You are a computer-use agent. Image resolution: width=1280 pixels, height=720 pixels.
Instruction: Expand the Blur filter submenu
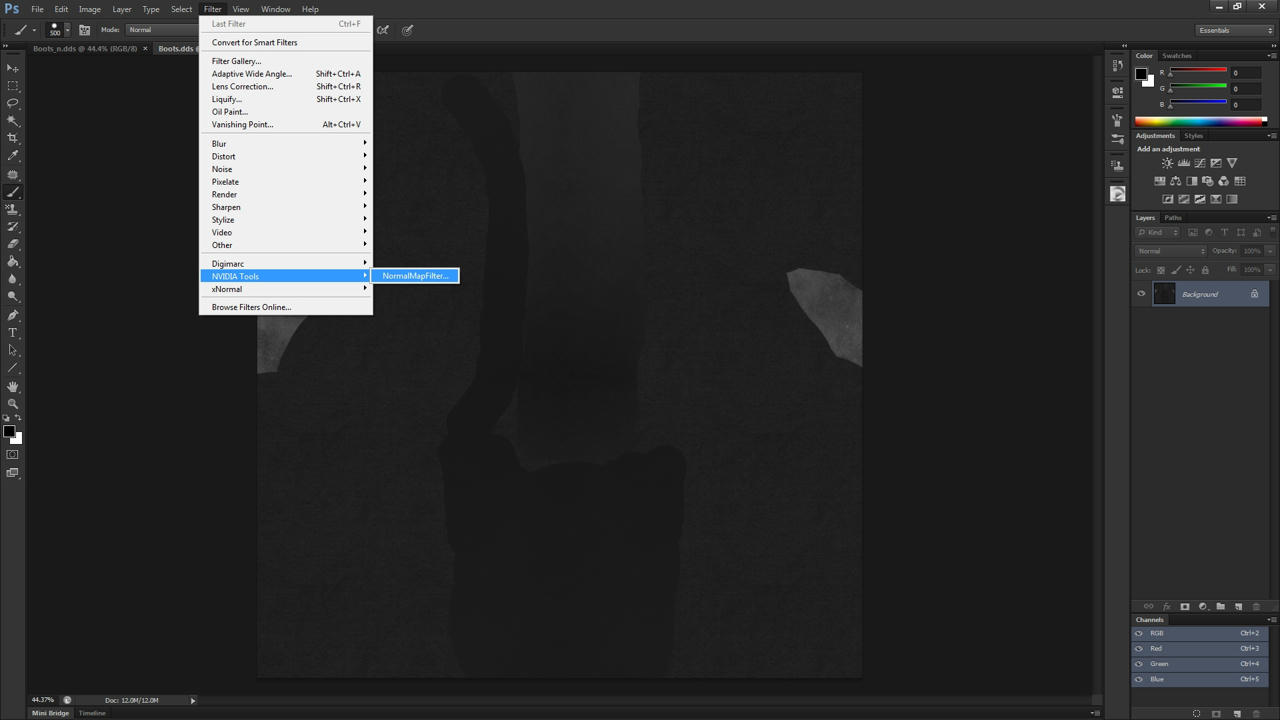(x=285, y=144)
